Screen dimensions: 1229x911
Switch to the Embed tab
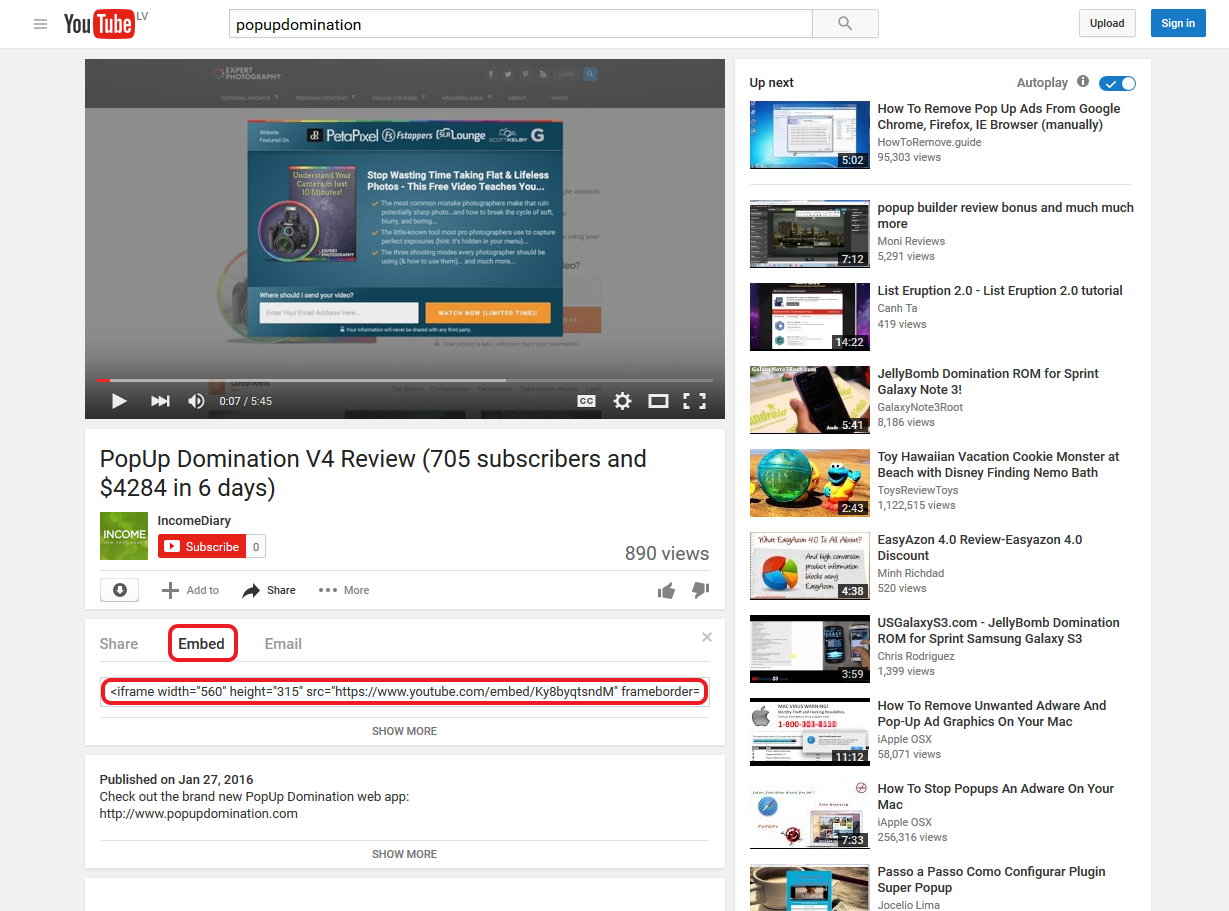pyautogui.click(x=202, y=644)
